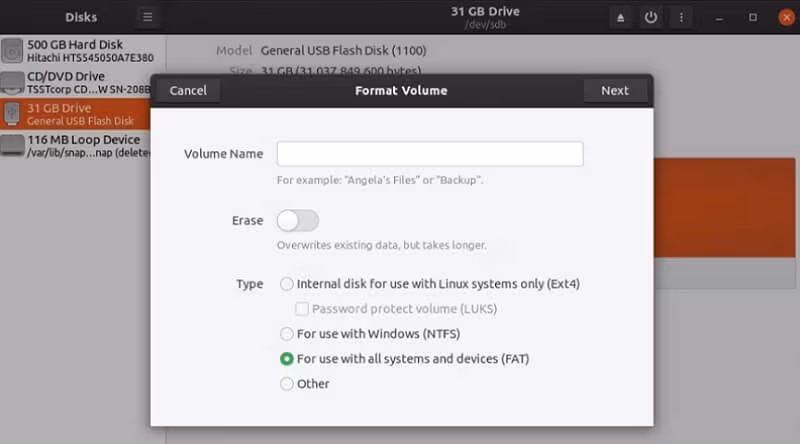Screen dimensions: 800x444
Task: Select the CD/DVD Drive icon
Action: tap(13, 82)
